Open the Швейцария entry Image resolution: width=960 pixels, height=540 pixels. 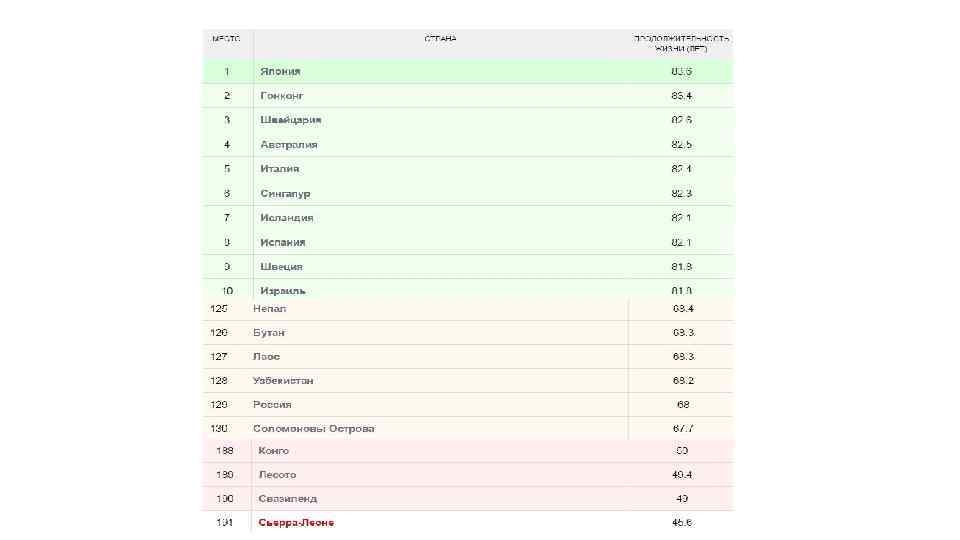[x=290, y=120]
